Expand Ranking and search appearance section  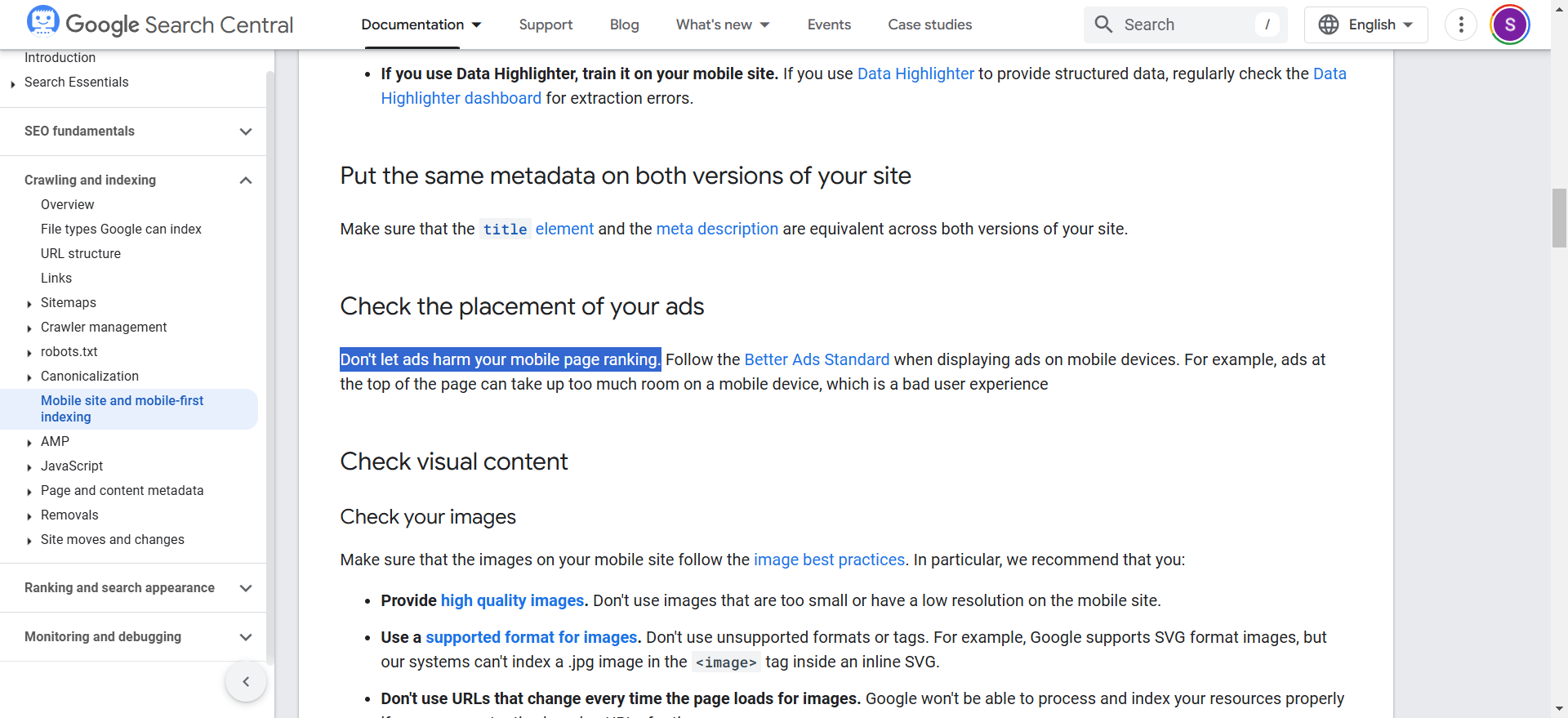[x=245, y=588]
